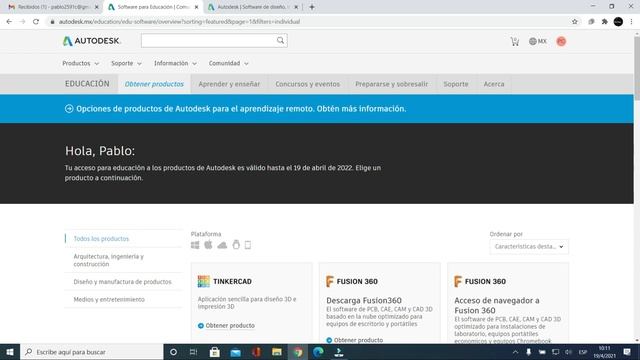Viewport: 640px width, 360px height.
Task: Expand the Soporte top menu
Action: pyautogui.click(x=126, y=63)
